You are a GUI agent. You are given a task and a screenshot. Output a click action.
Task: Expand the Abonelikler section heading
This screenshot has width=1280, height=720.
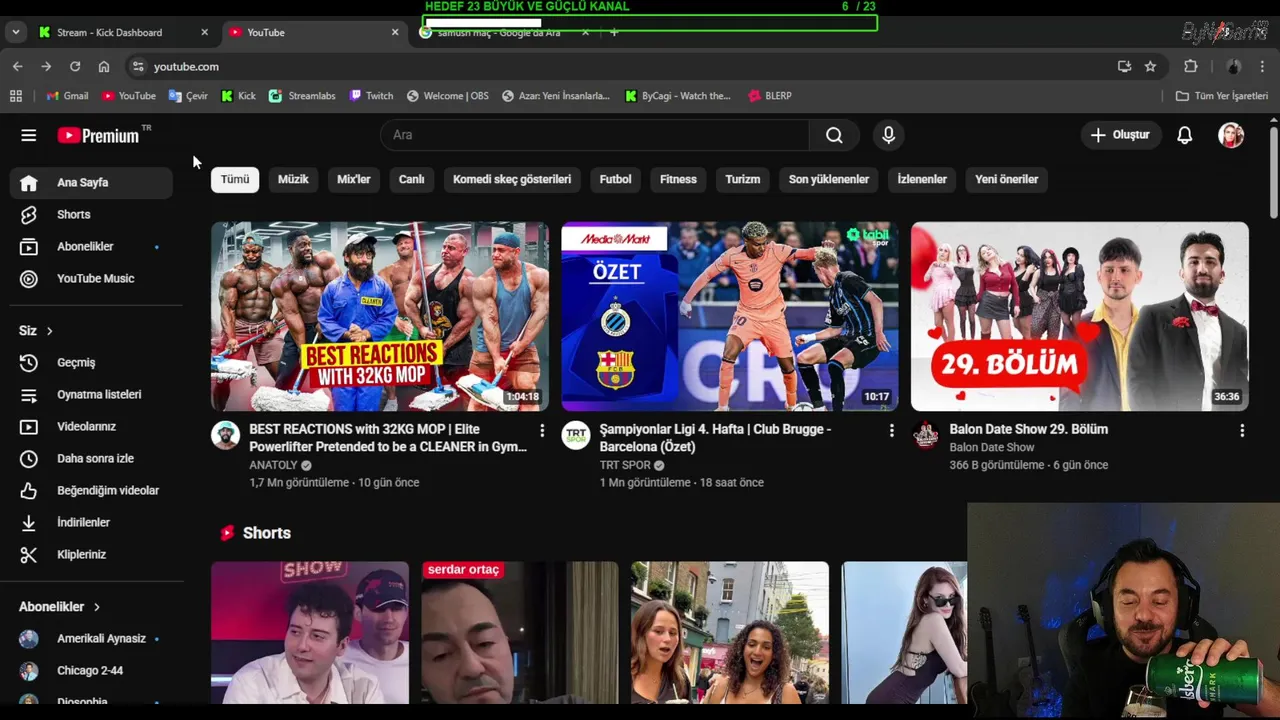coord(60,607)
